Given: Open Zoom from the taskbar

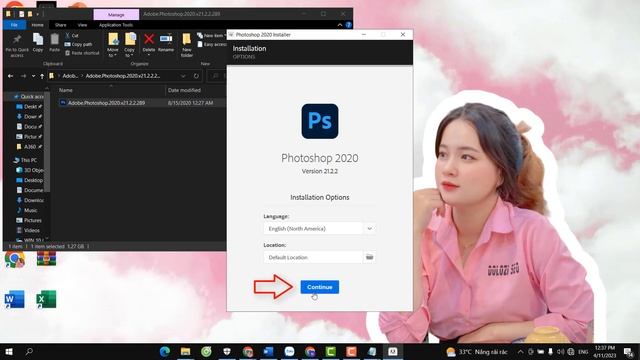Looking at the screenshot, I should coord(289,351).
